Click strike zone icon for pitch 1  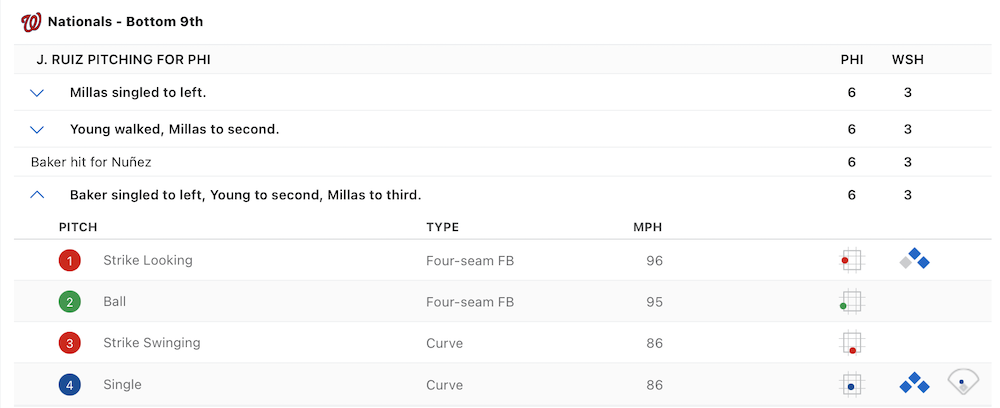[x=851, y=261]
